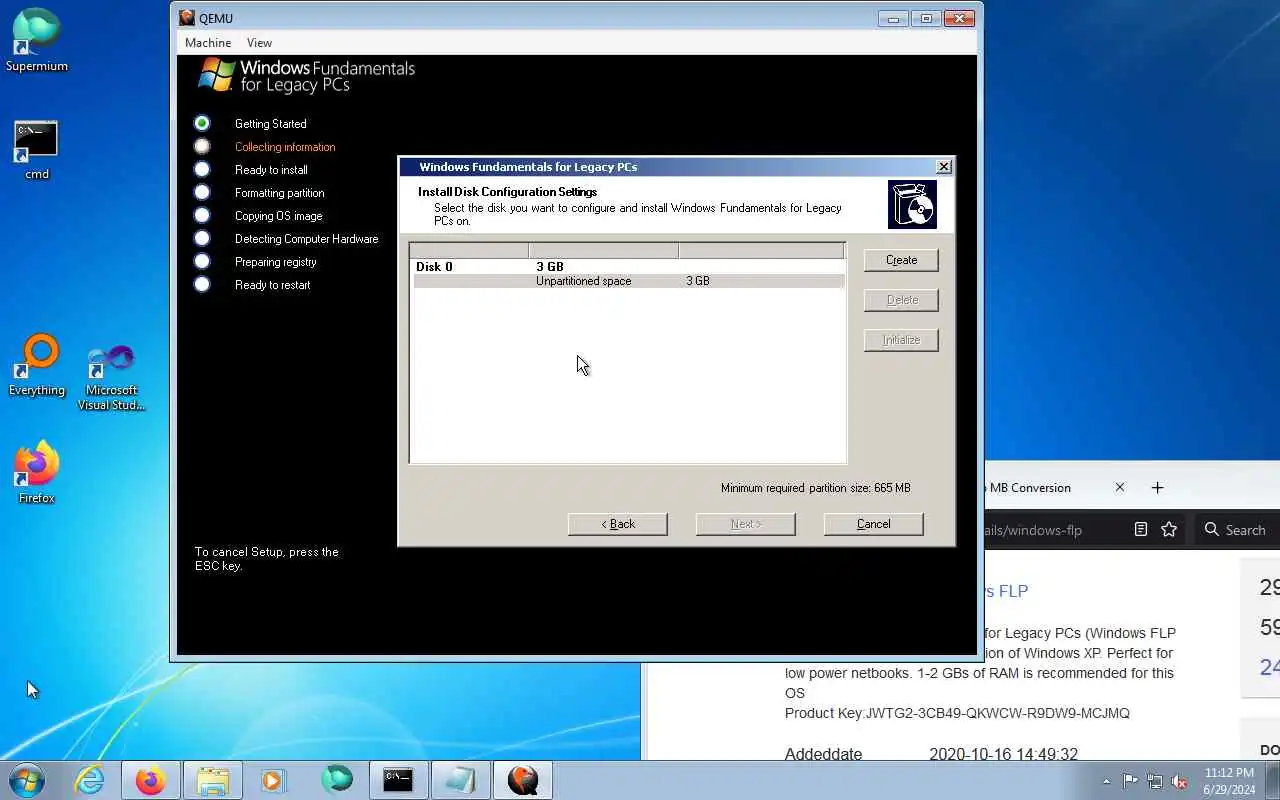Click the Getting Started step radio
Image resolution: width=1280 pixels, height=800 pixels.
[x=202, y=123]
